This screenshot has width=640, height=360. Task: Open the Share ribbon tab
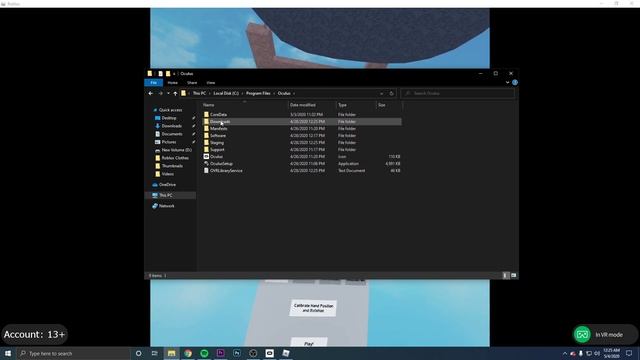tap(192, 82)
